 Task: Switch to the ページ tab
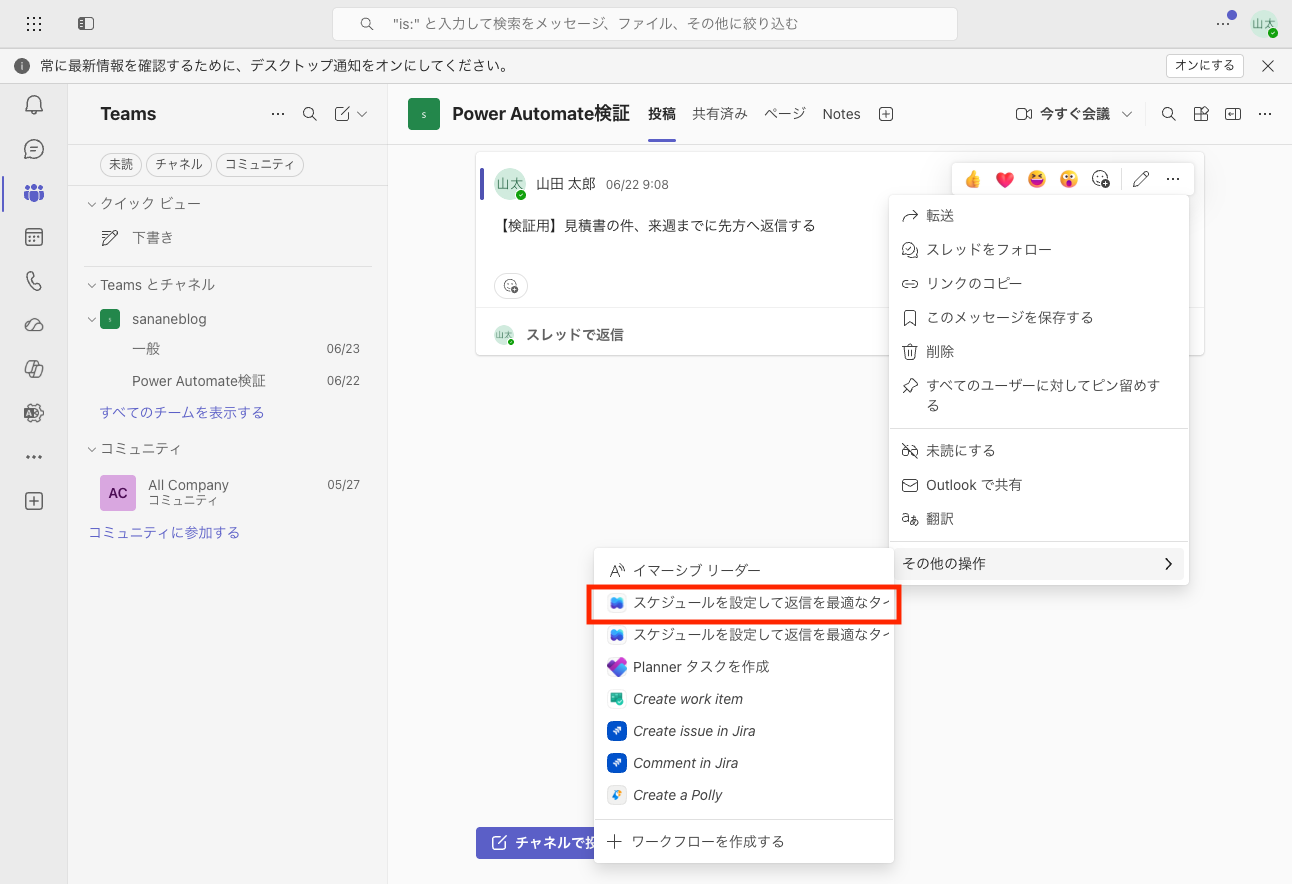click(785, 114)
